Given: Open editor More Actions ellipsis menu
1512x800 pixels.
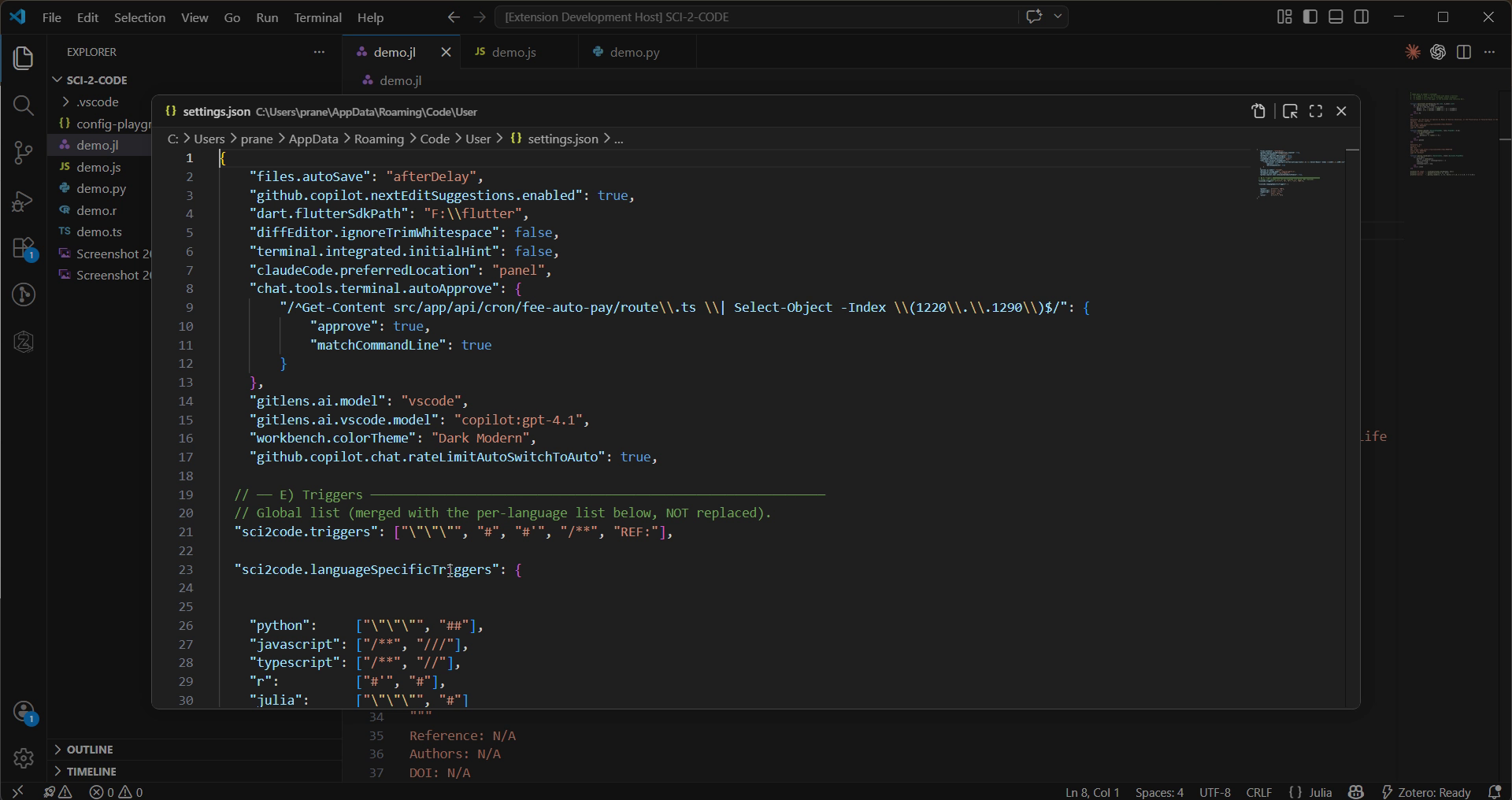Looking at the screenshot, I should [x=1489, y=52].
